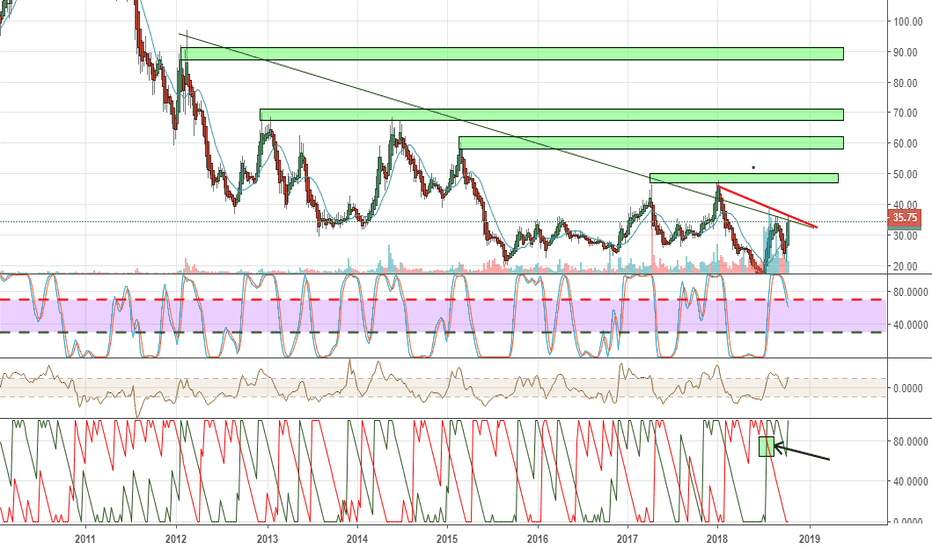Select the 2016 time axis label
Screen dimensions: 932x550
(x=538, y=539)
